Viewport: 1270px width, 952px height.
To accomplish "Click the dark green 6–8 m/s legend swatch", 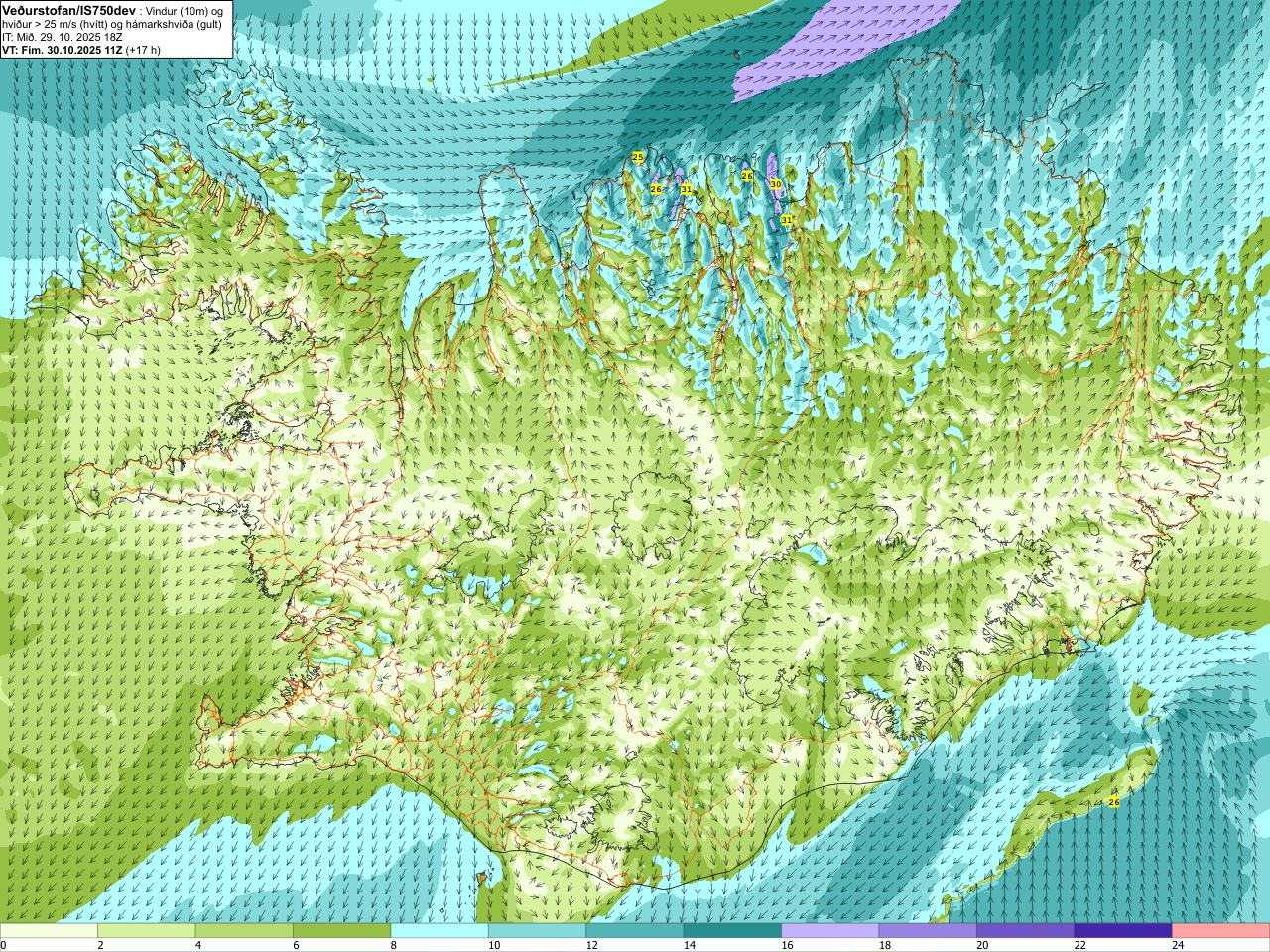I will point(341,931).
